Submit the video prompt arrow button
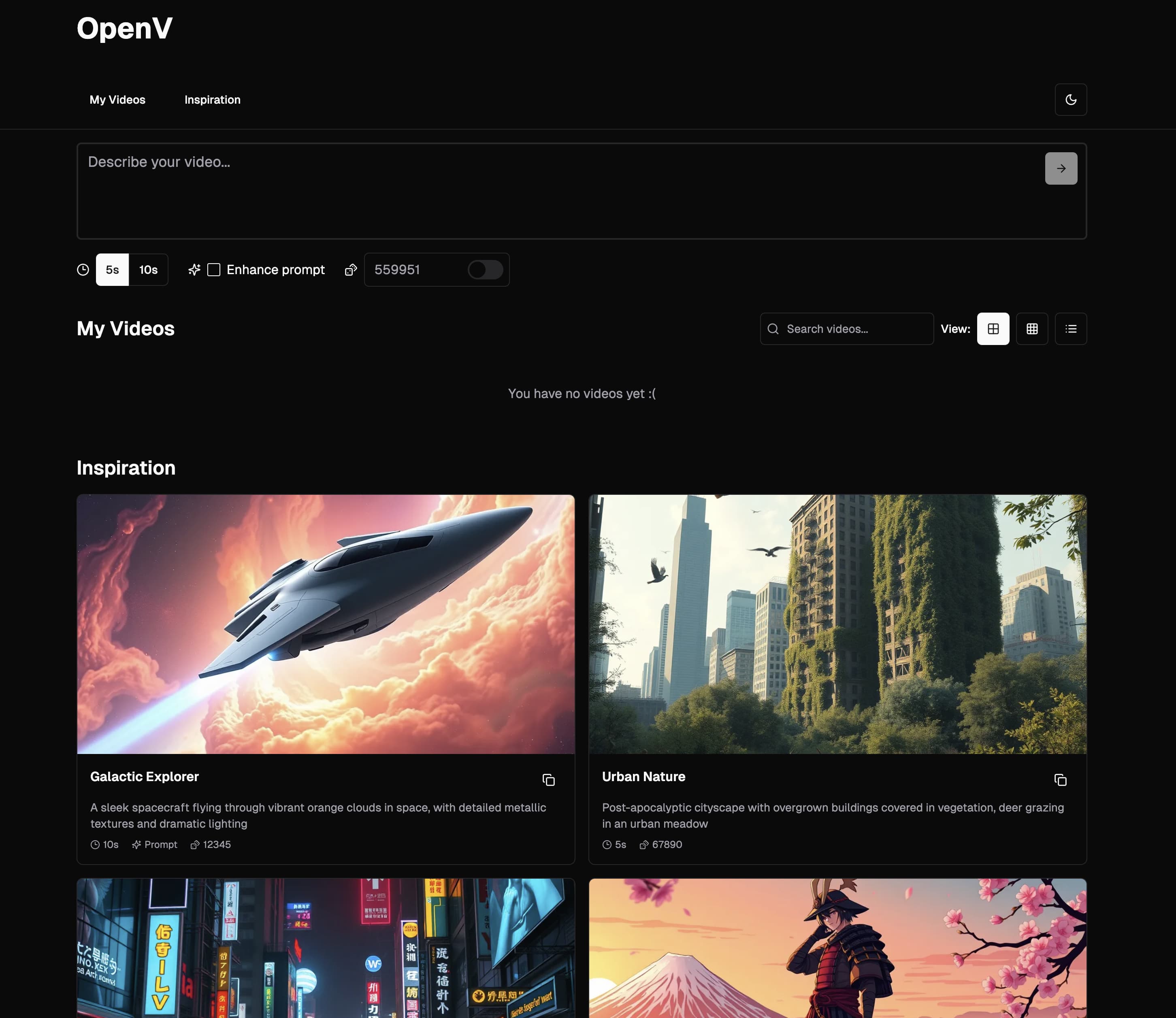The width and height of the screenshot is (1176, 1018). coord(1061,168)
